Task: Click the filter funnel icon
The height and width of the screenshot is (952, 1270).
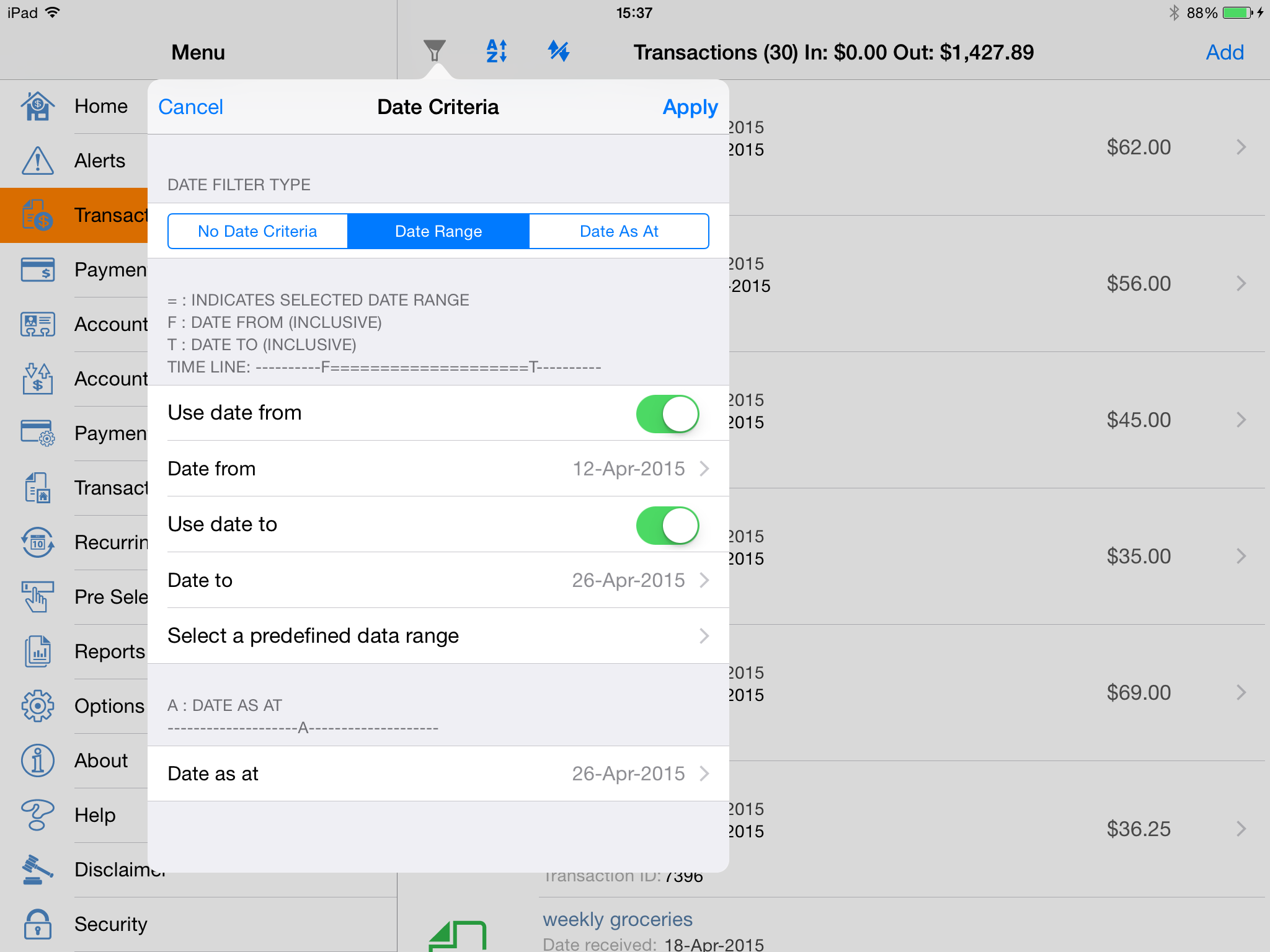Action: 434,51
